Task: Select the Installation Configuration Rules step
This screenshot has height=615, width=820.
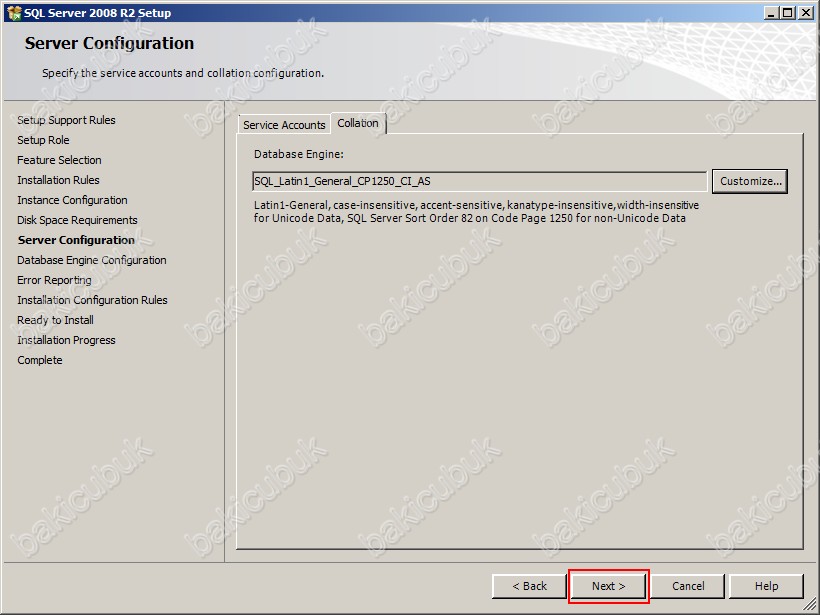Action: click(x=92, y=300)
